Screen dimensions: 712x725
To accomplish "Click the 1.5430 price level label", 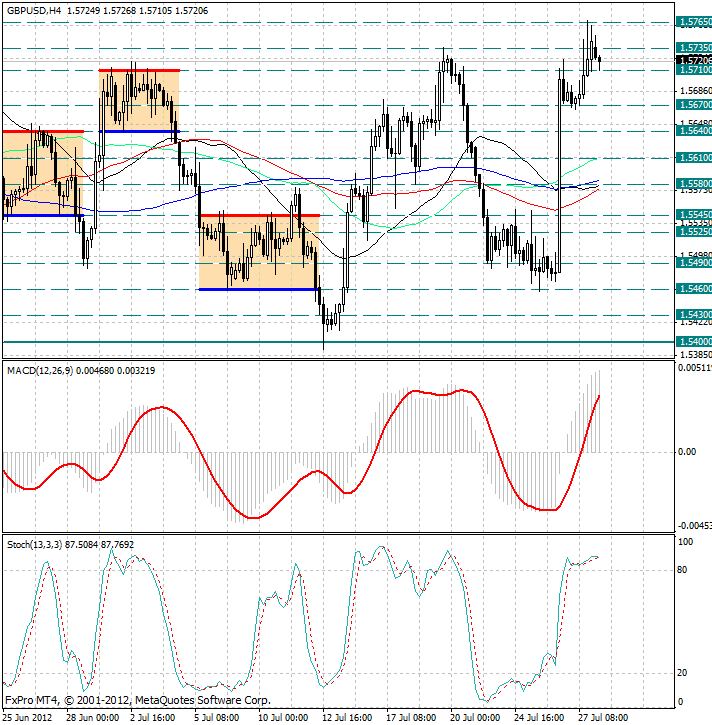I will [x=694, y=315].
